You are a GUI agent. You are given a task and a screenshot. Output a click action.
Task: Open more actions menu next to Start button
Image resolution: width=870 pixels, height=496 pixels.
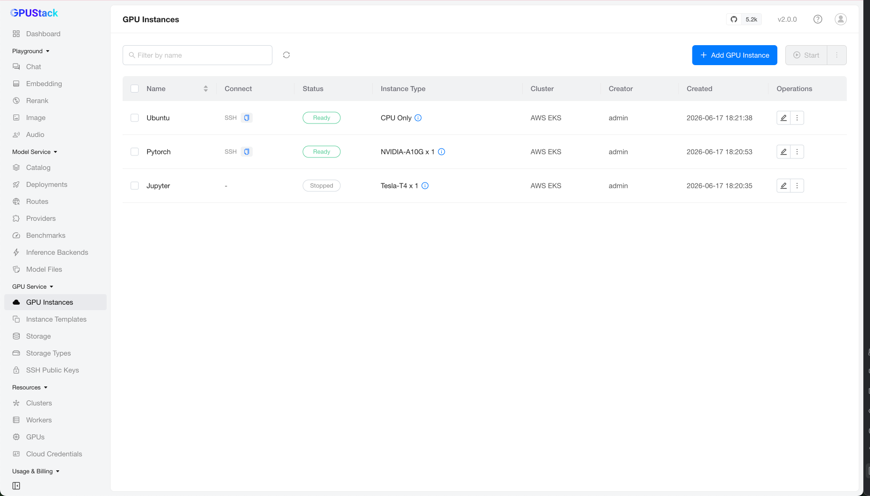pos(837,55)
